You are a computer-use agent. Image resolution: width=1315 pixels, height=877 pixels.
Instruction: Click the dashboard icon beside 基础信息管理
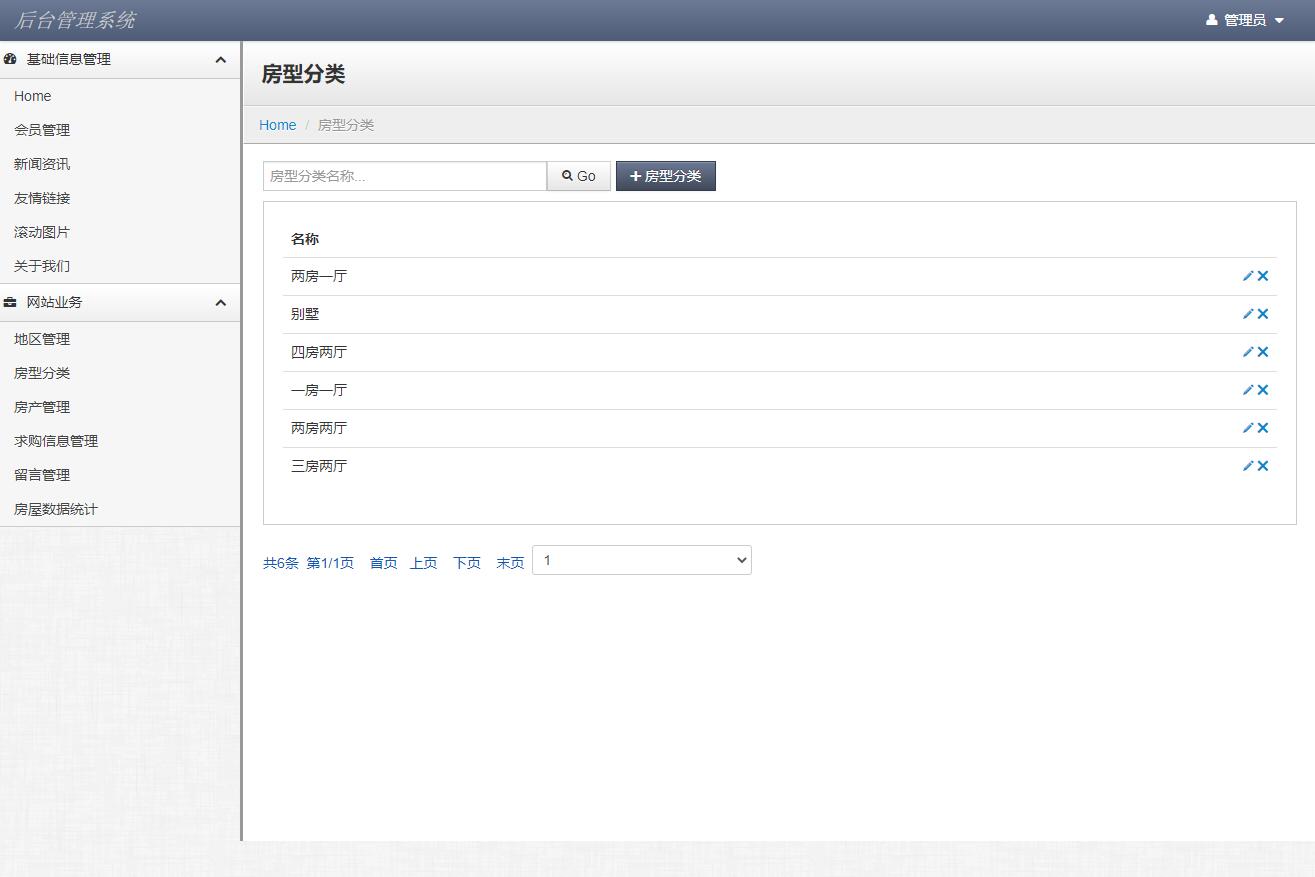11,59
